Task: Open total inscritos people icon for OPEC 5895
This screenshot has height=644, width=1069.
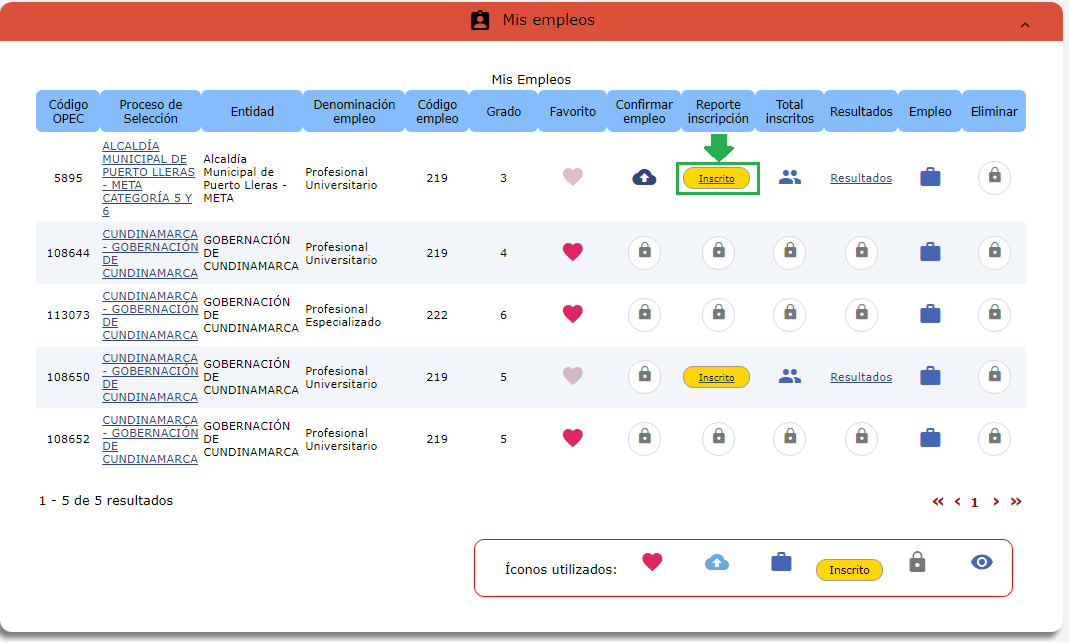Action: pos(790,178)
